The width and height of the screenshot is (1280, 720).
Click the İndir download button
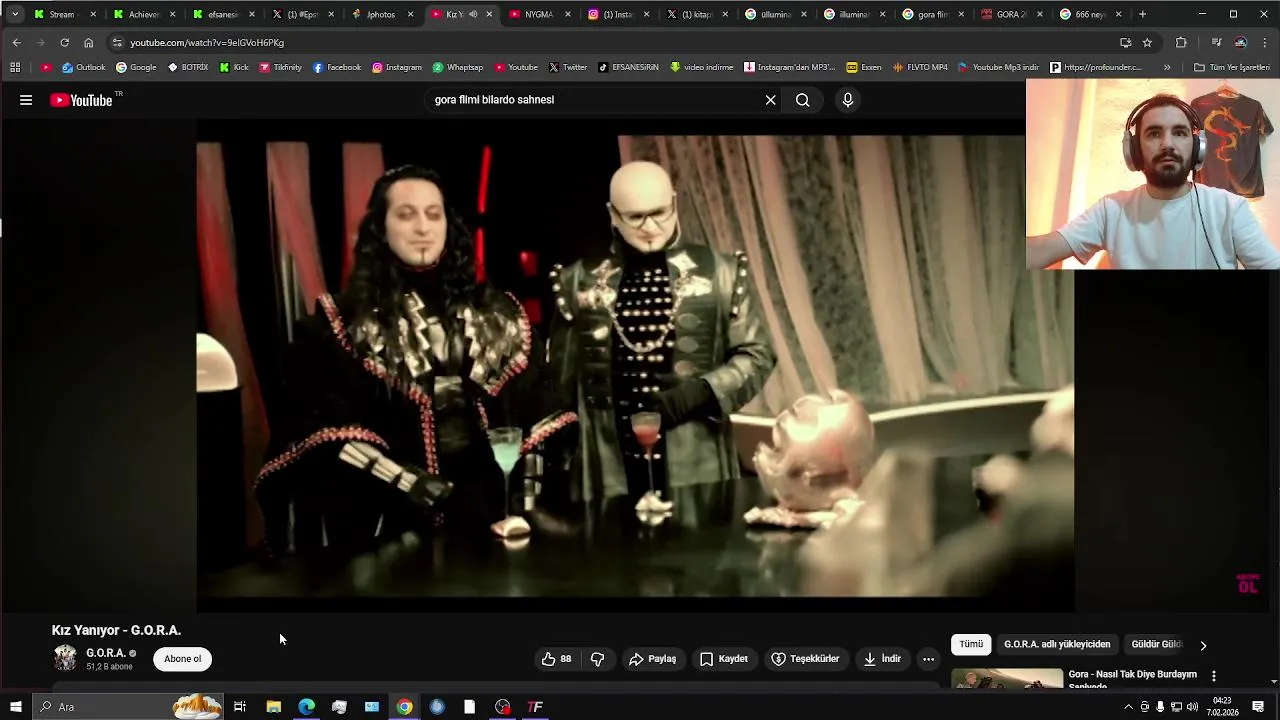click(882, 659)
